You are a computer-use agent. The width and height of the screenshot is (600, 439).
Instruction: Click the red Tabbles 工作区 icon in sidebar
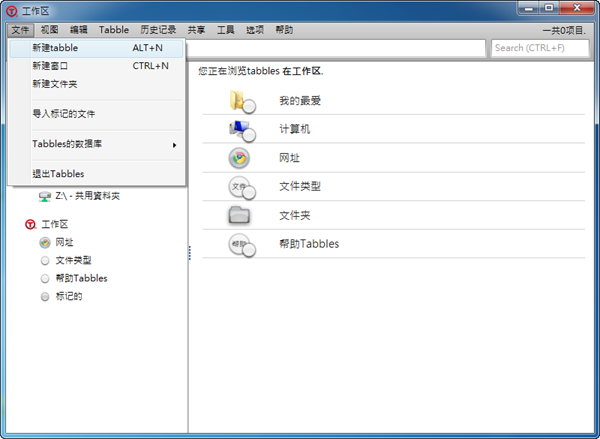[x=30, y=224]
